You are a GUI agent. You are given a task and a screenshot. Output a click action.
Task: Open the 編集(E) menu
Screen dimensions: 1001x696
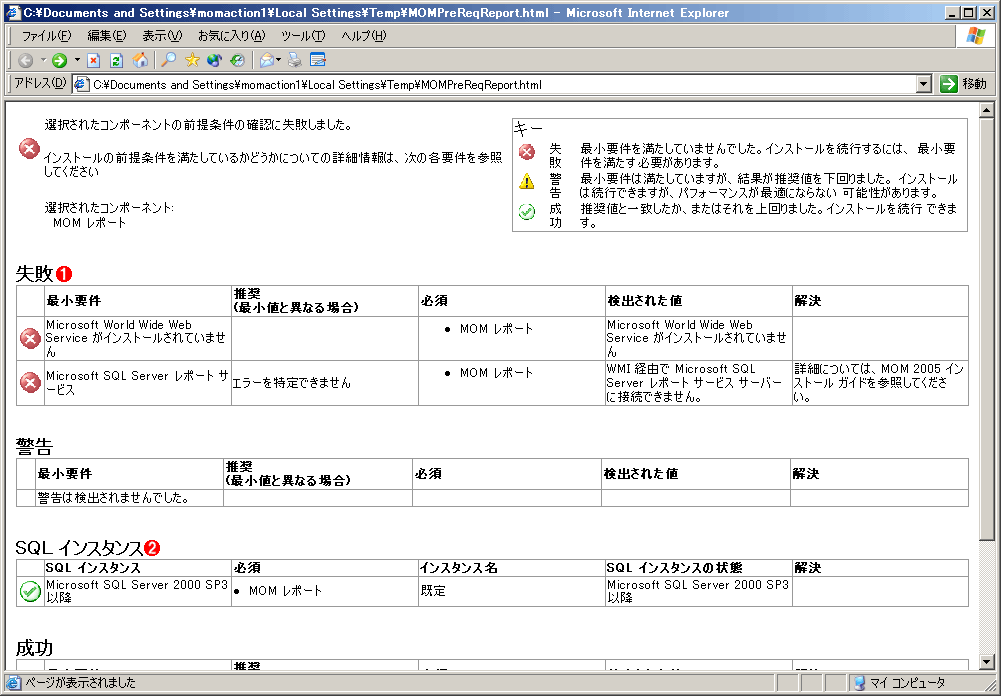pos(107,36)
